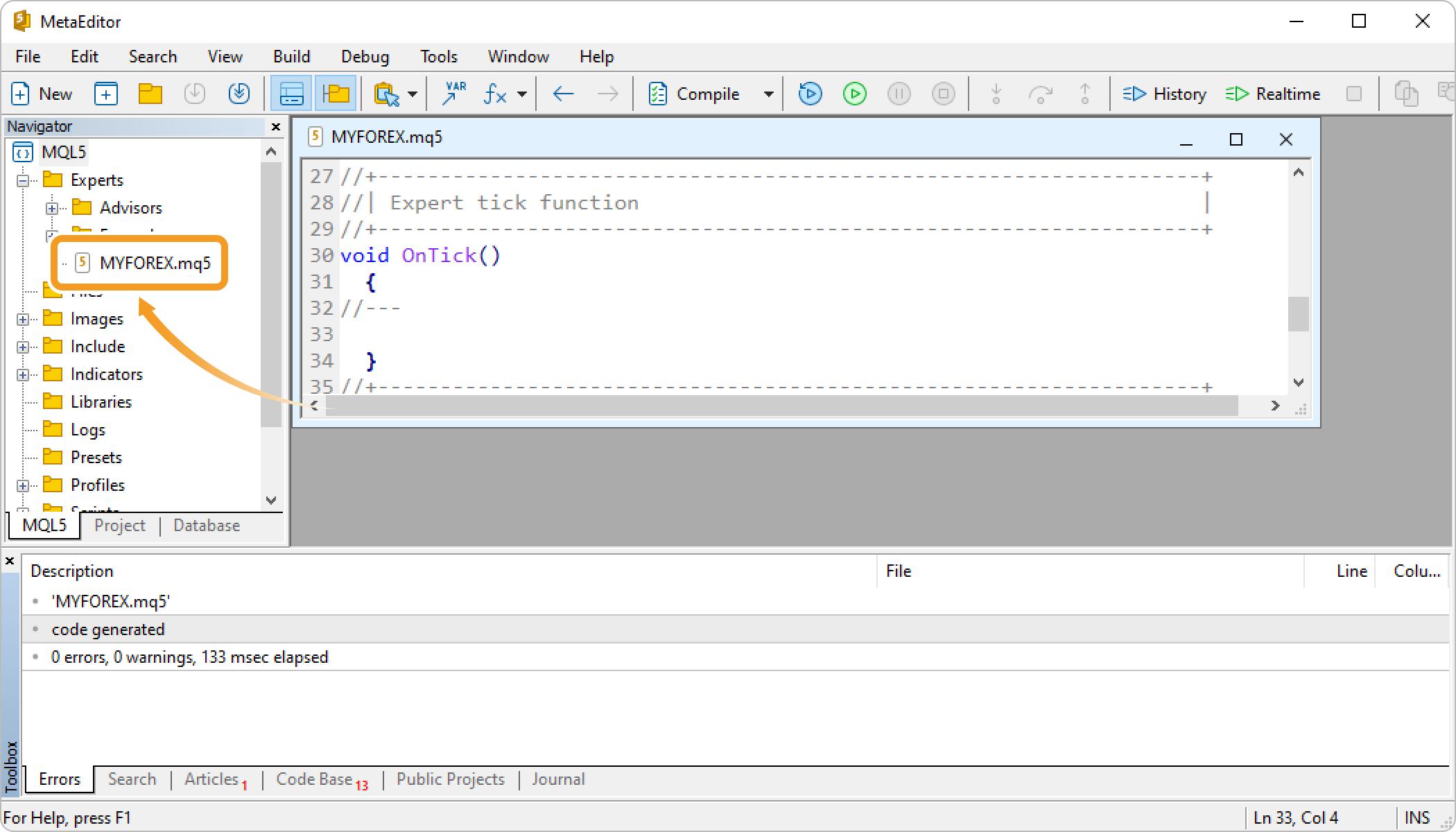Click the Compile button in toolbar

[699, 93]
